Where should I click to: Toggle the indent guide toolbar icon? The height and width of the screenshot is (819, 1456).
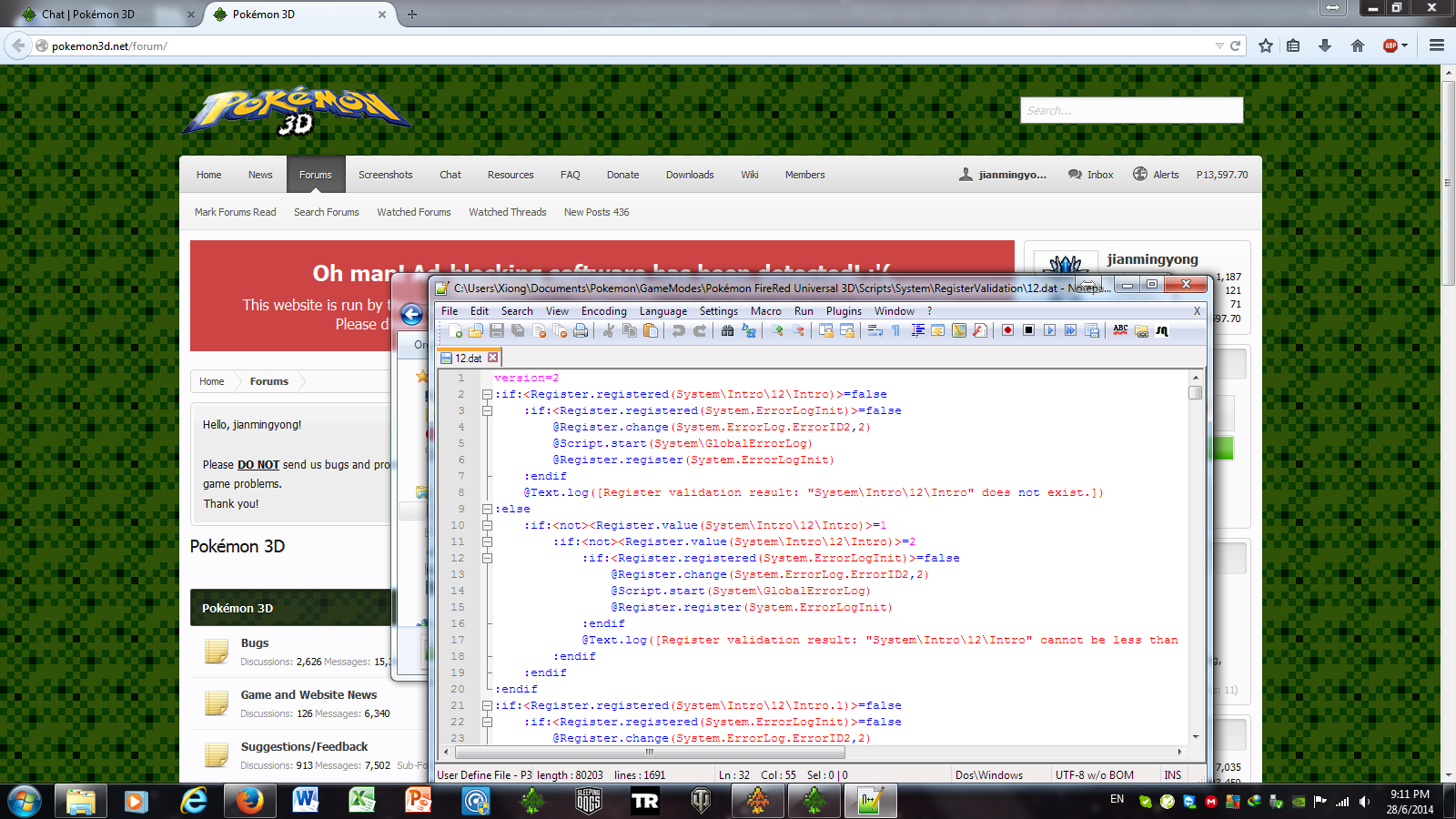pos(916,331)
